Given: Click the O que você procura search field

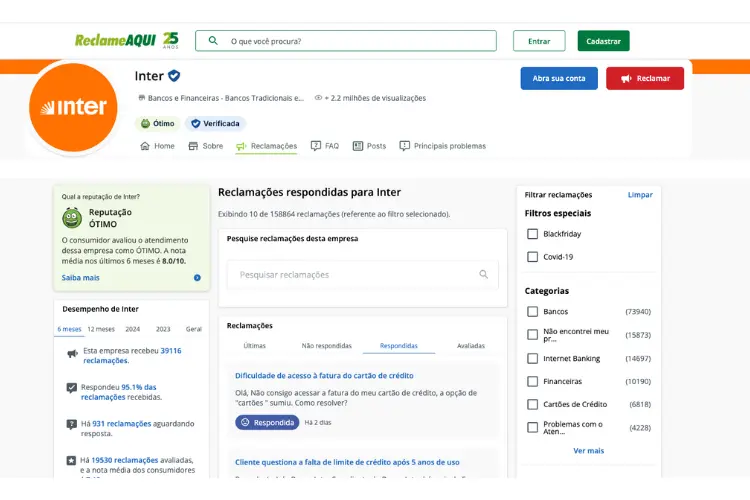Looking at the screenshot, I should [346, 41].
